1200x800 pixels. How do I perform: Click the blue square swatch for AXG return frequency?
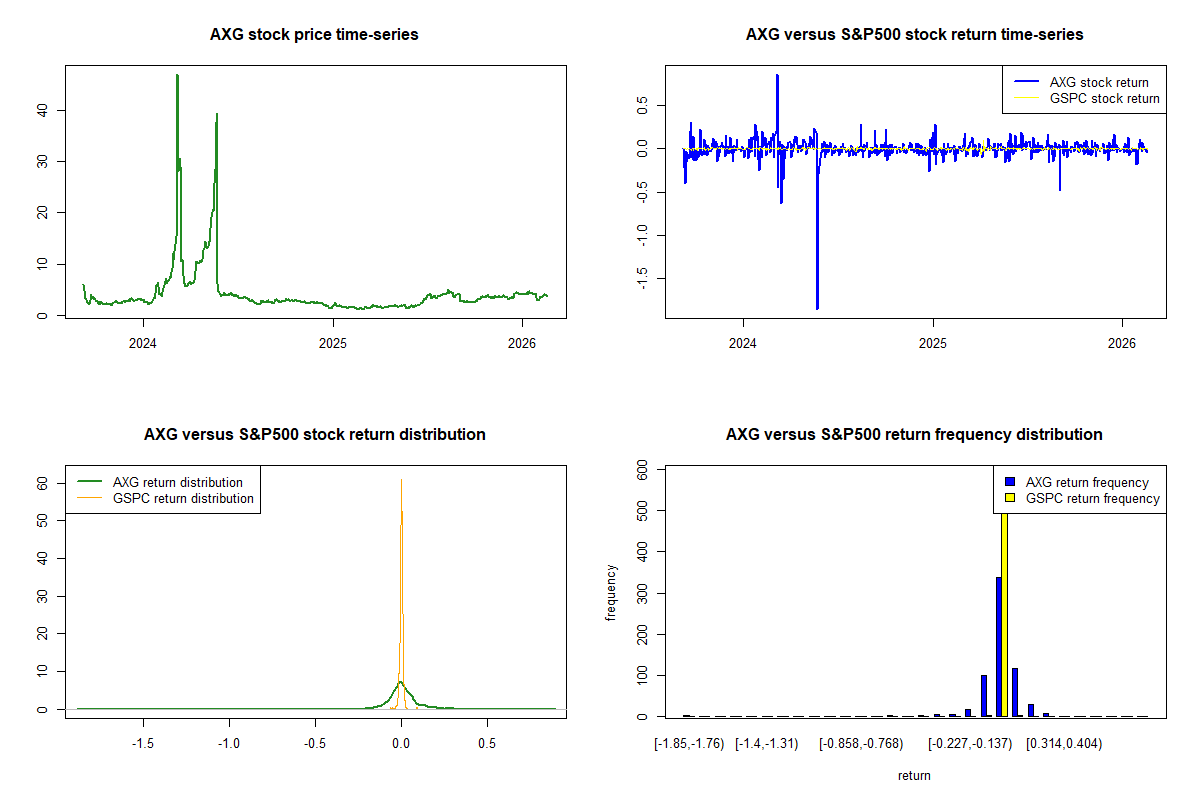1010,482
